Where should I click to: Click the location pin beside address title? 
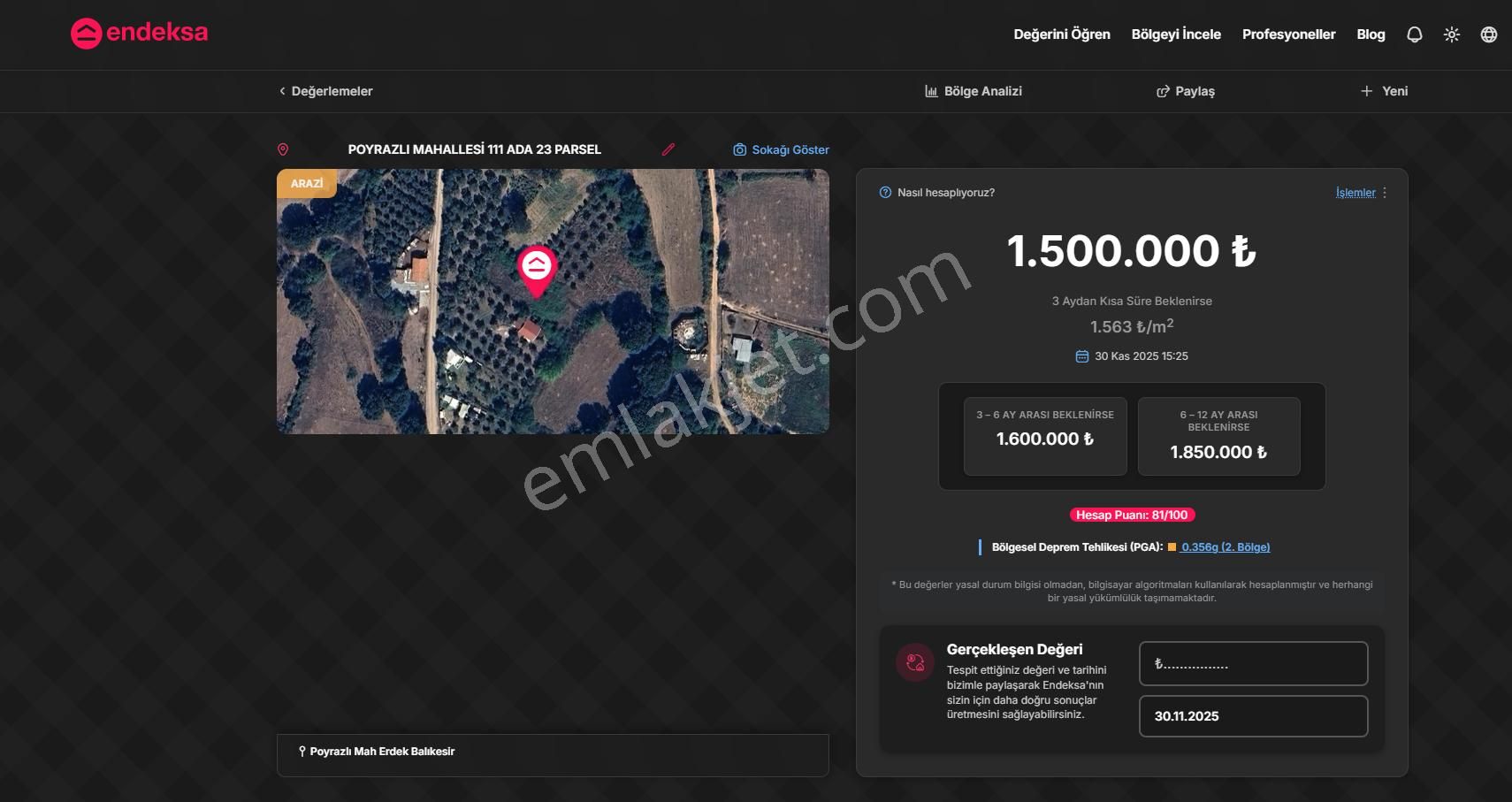click(283, 149)
